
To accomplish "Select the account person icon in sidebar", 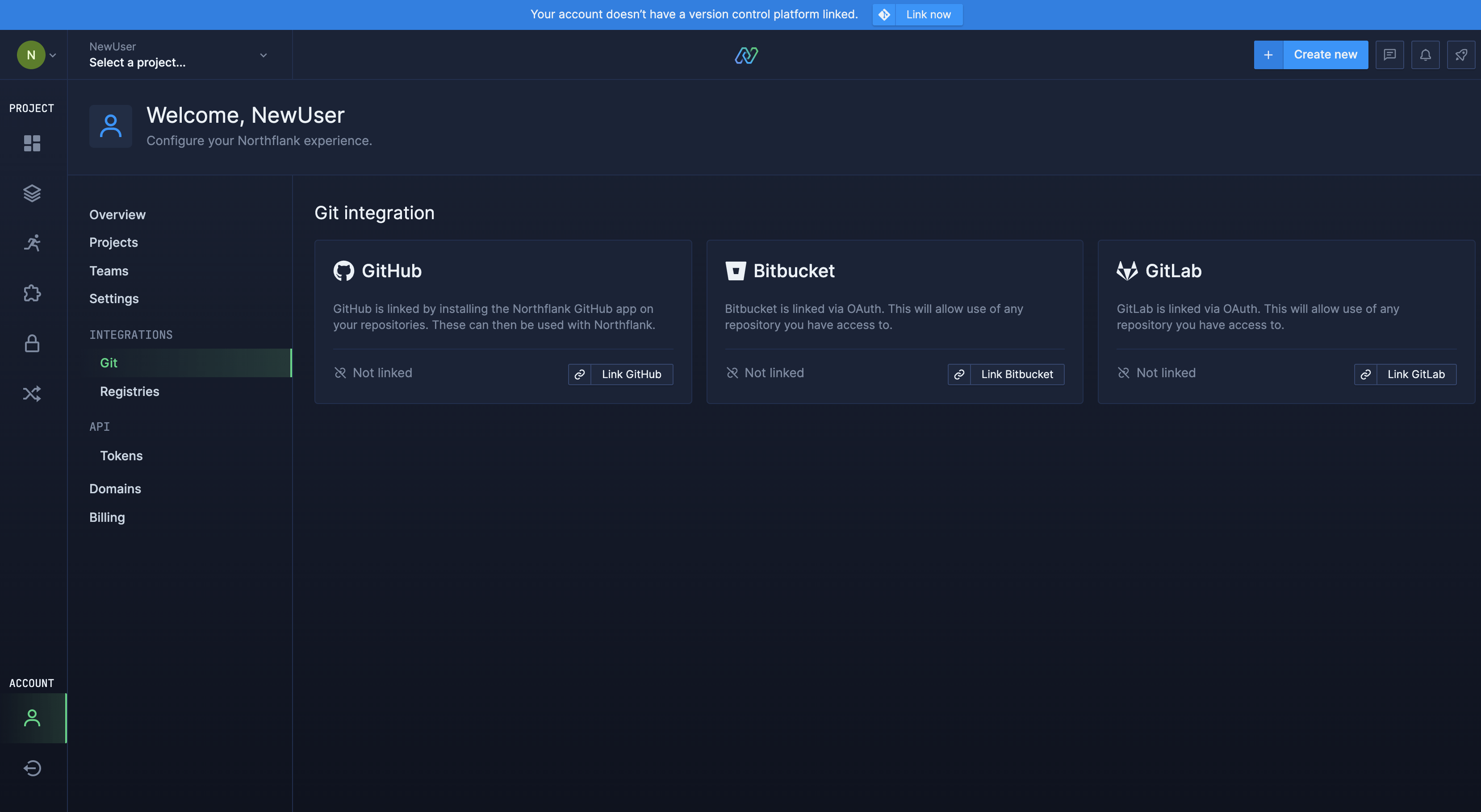I will (32, 718).
